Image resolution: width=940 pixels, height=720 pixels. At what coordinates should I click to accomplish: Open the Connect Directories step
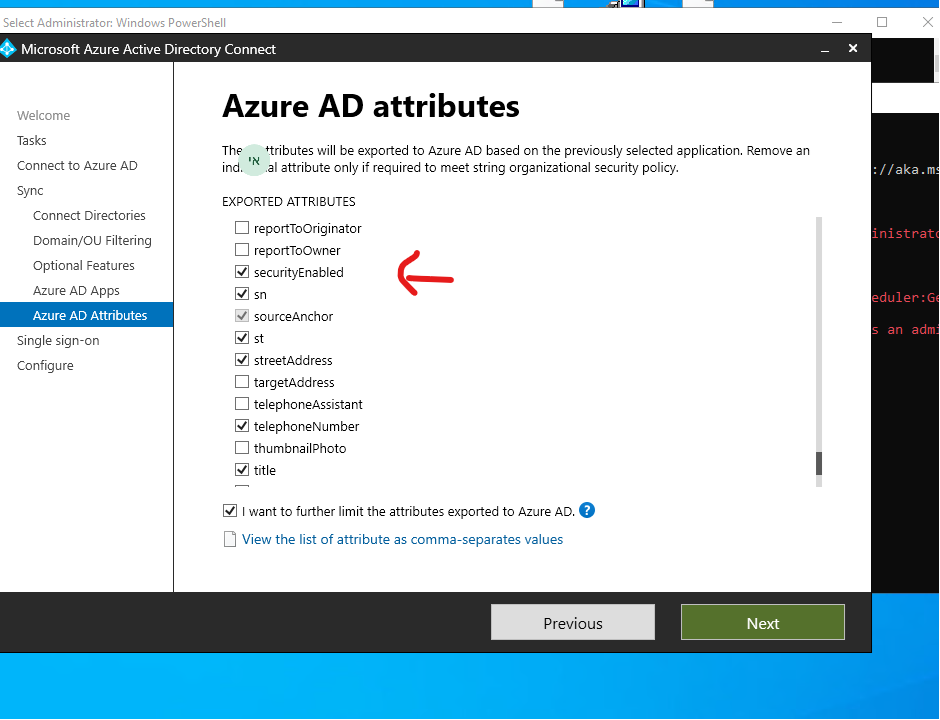tap(89, 215)
